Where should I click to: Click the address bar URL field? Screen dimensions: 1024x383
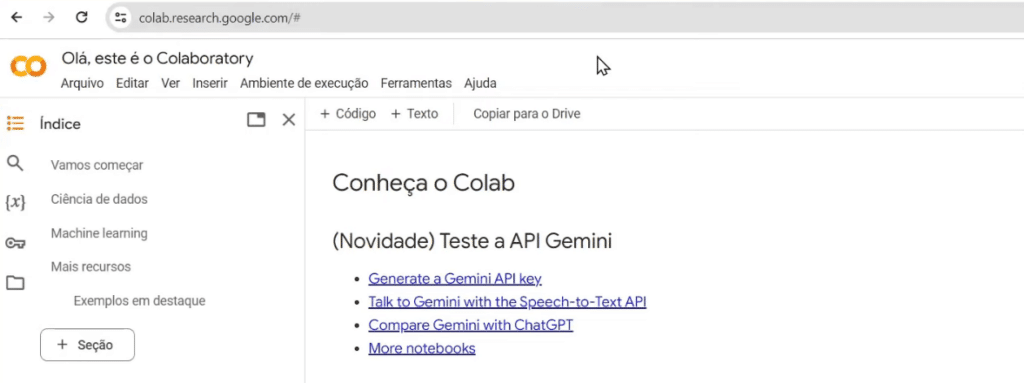[562, 18]
